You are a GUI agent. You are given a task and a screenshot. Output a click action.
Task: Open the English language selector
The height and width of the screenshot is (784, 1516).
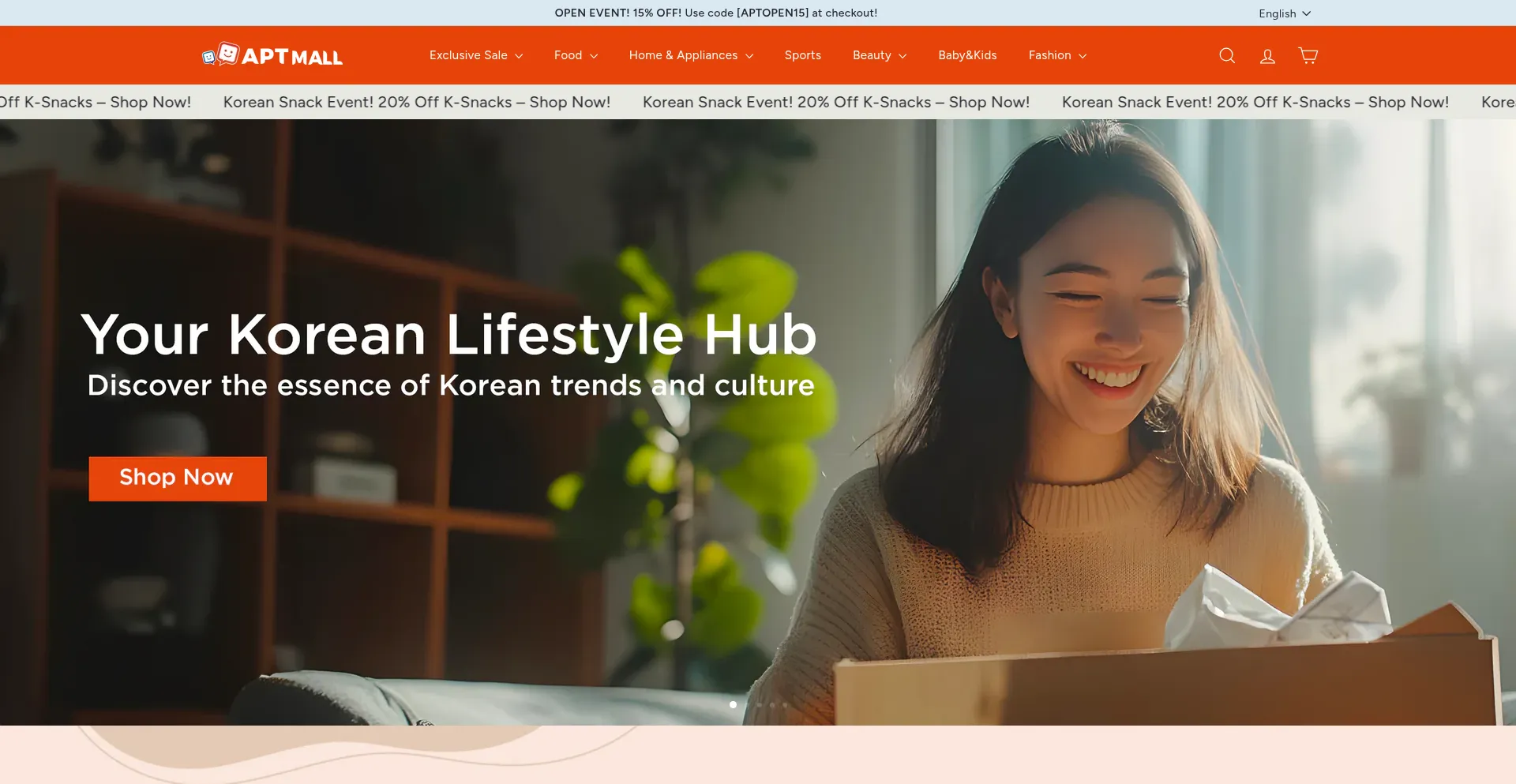click(1284, 13)
